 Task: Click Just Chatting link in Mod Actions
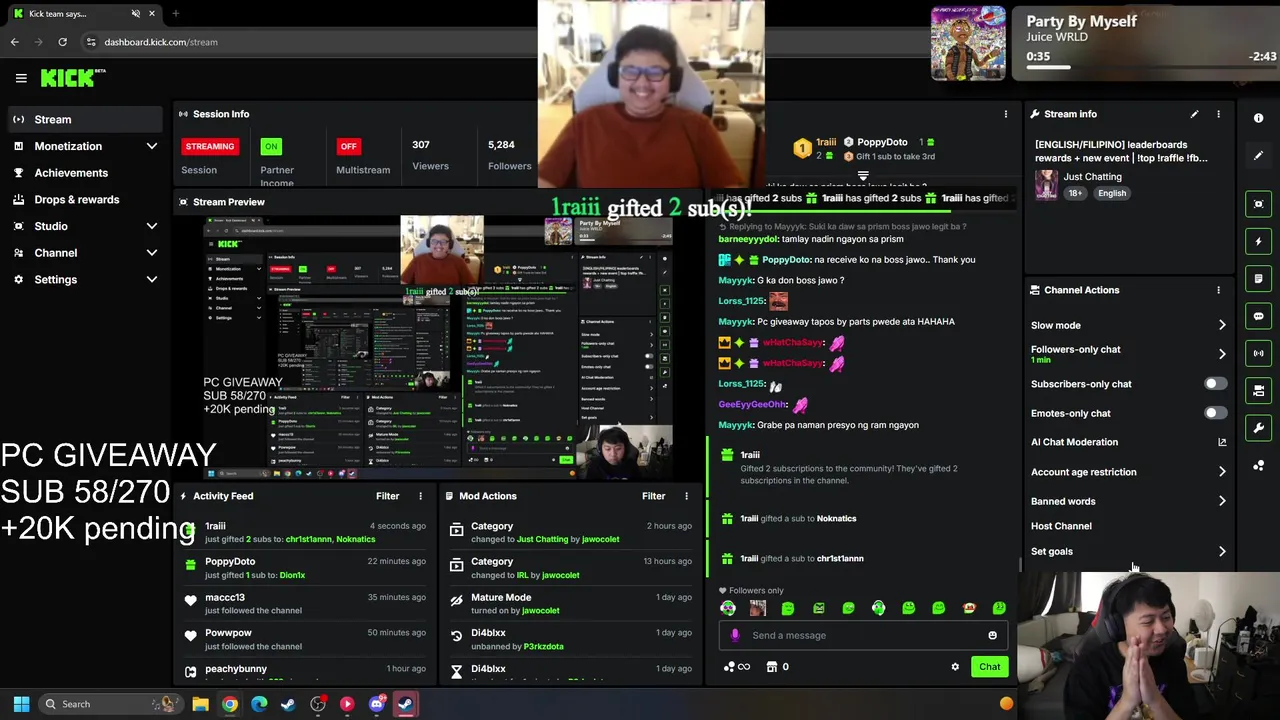[542, 539]
